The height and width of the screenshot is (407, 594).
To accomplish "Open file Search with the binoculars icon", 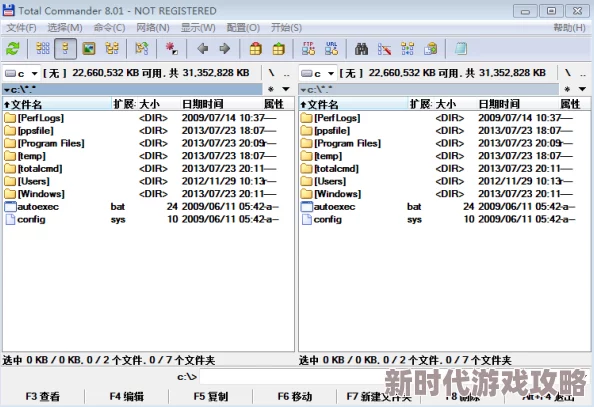I will (x=361, y=49).
